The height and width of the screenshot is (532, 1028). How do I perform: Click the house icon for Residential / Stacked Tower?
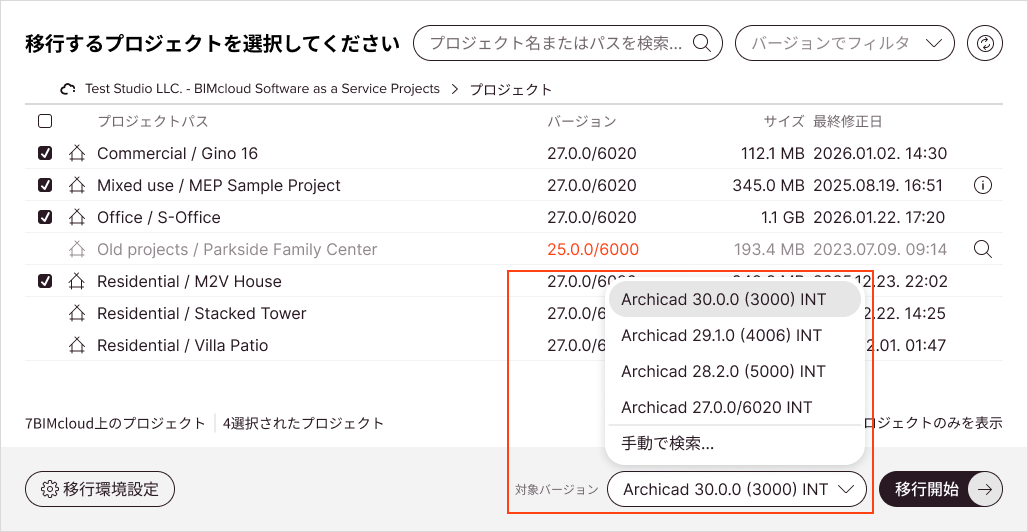[77, 314]
